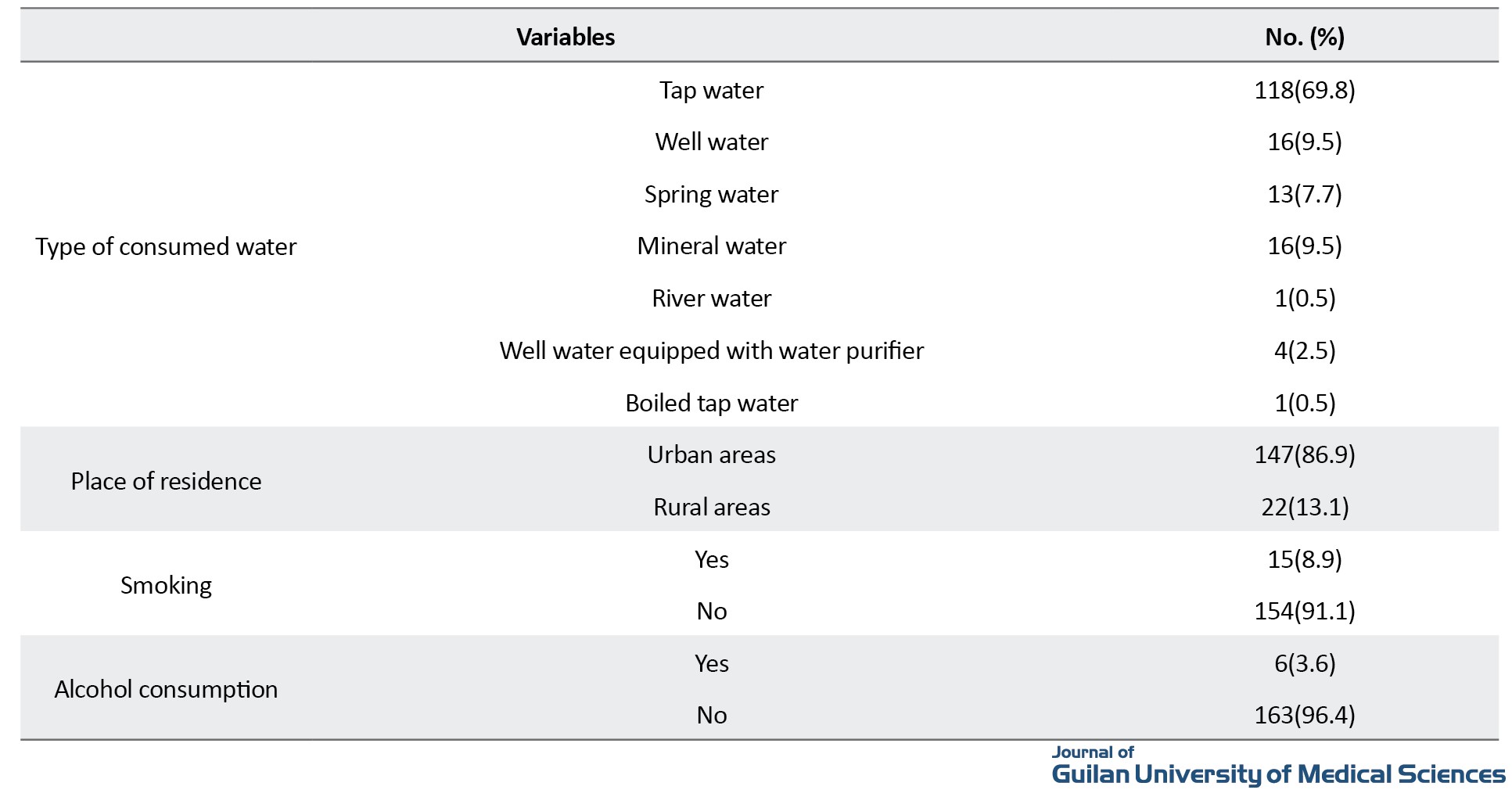Click the 147(86.9) value
Screen dimensions: 1512x797
[x=1304, y=454]
